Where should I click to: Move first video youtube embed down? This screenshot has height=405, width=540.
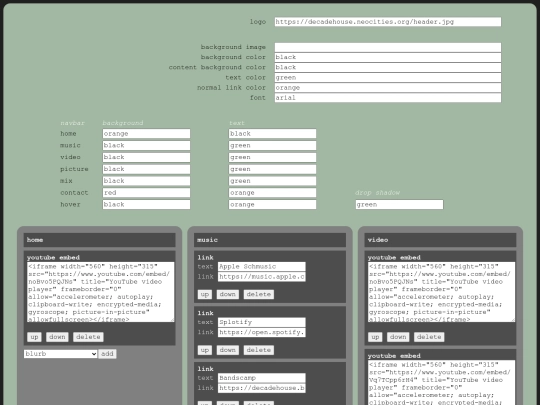[398, 337]
